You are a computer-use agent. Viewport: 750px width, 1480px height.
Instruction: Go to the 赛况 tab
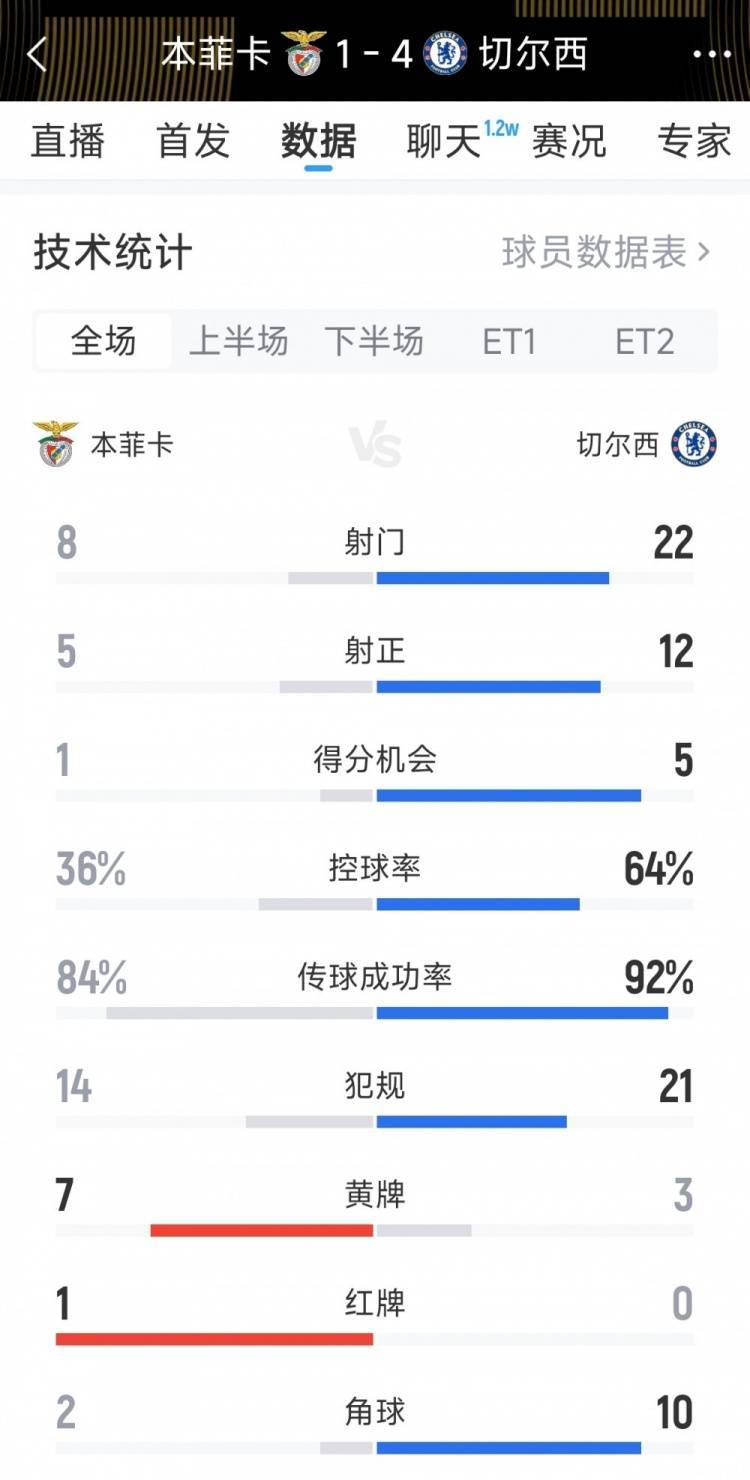pyautogui.click(x=569, y=141)
